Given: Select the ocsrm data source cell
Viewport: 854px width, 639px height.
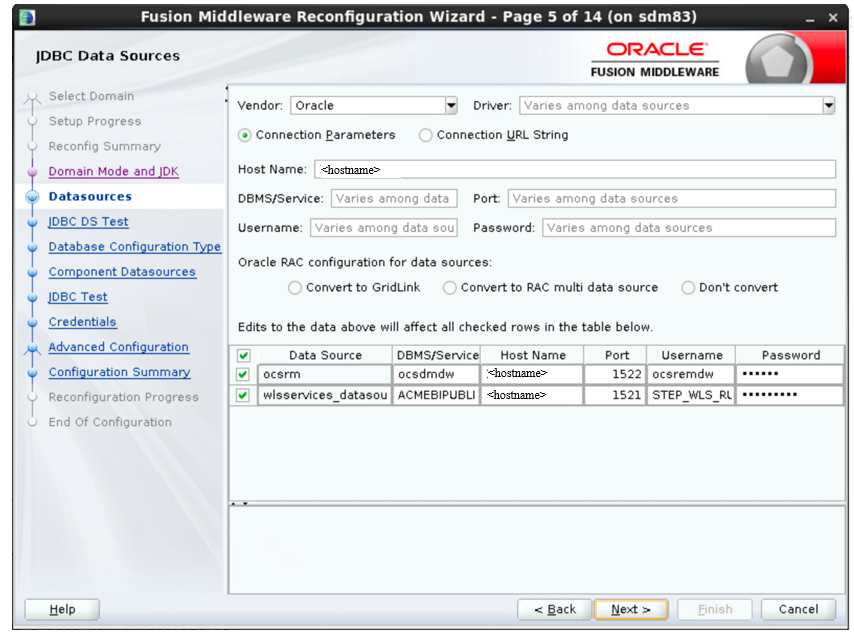Looking at the screenshot, I should coord(325,374).
